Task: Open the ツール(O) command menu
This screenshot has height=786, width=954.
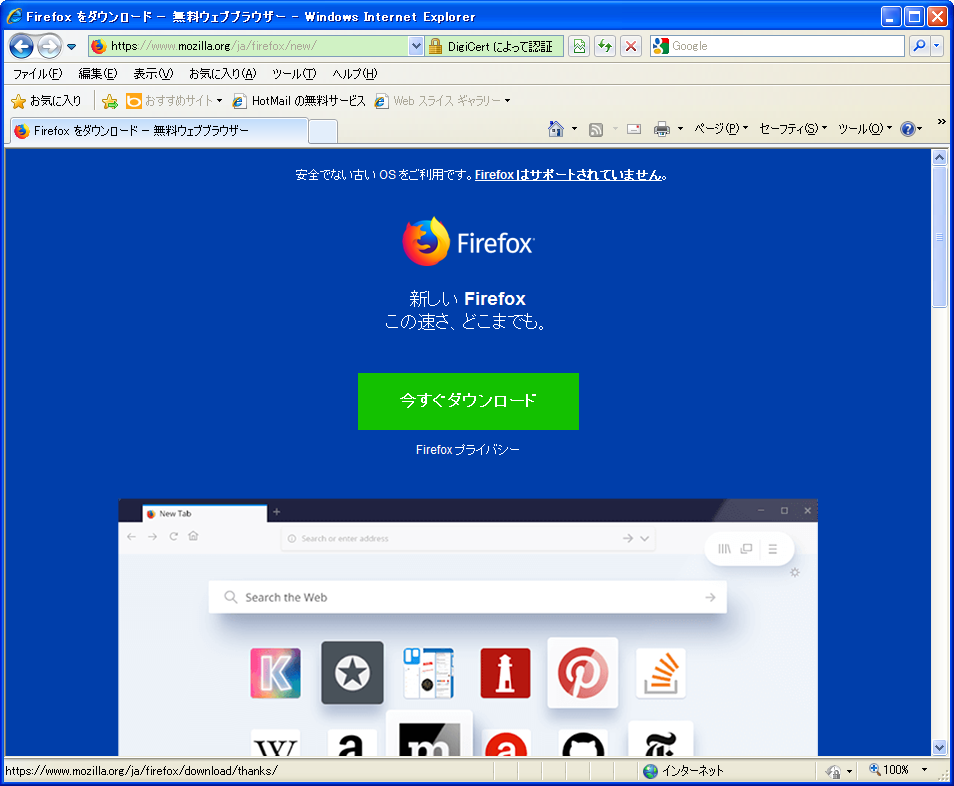Action: [x=865, y=129]
